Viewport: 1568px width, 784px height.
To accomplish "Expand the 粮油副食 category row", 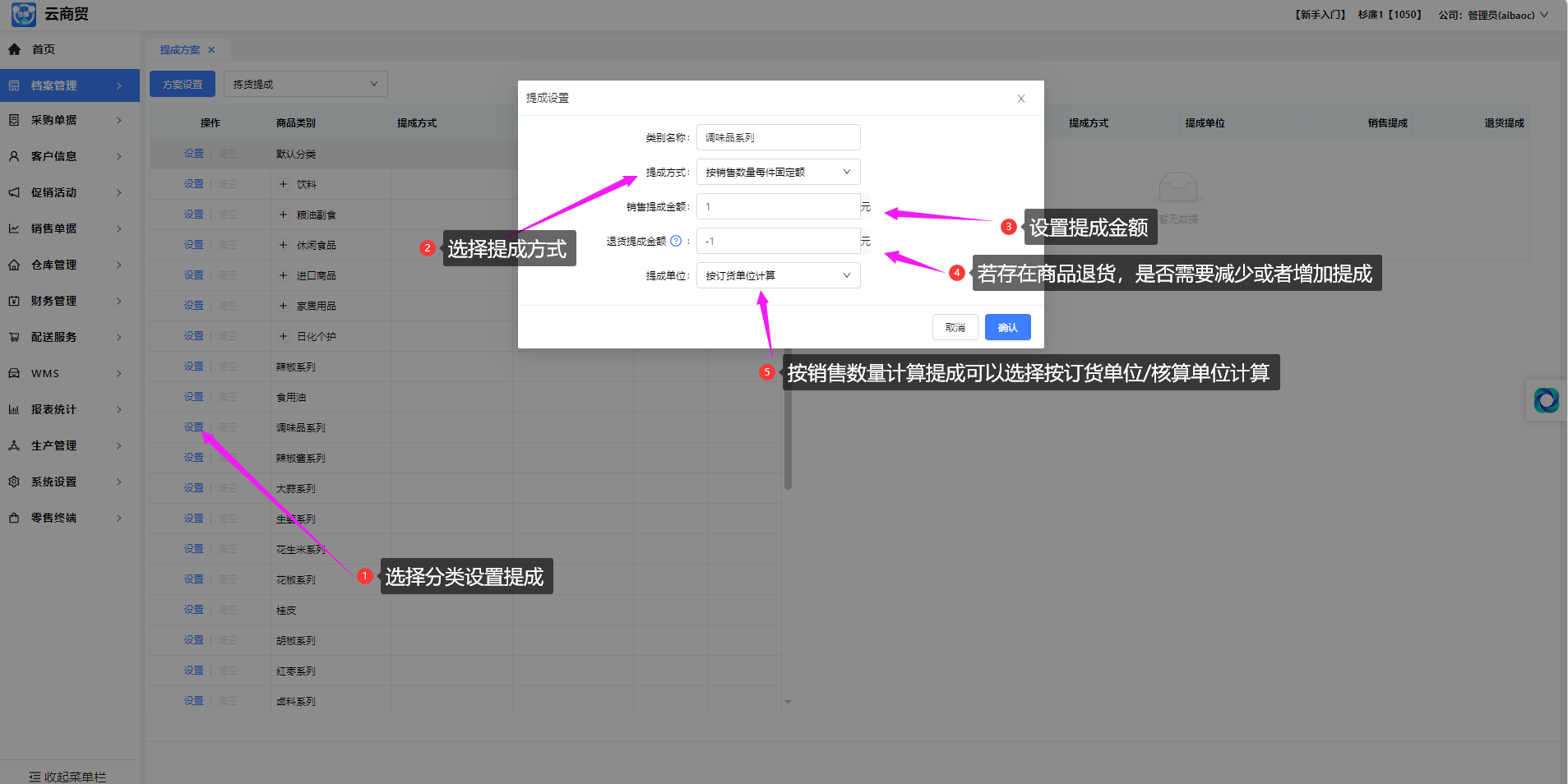I will (x=283, y=214).
